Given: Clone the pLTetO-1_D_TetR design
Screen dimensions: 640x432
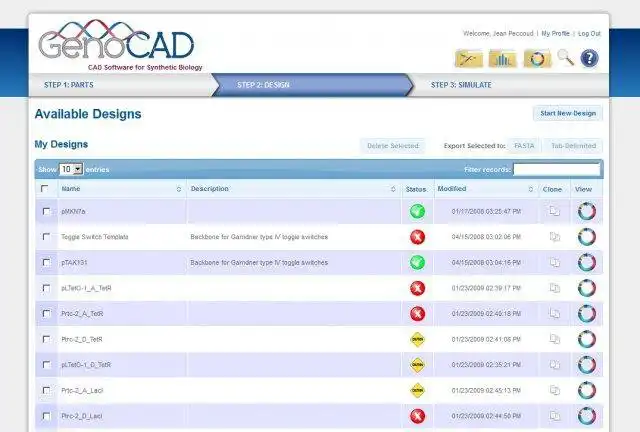Looking at the screenshot, I should tap(554, 365).
